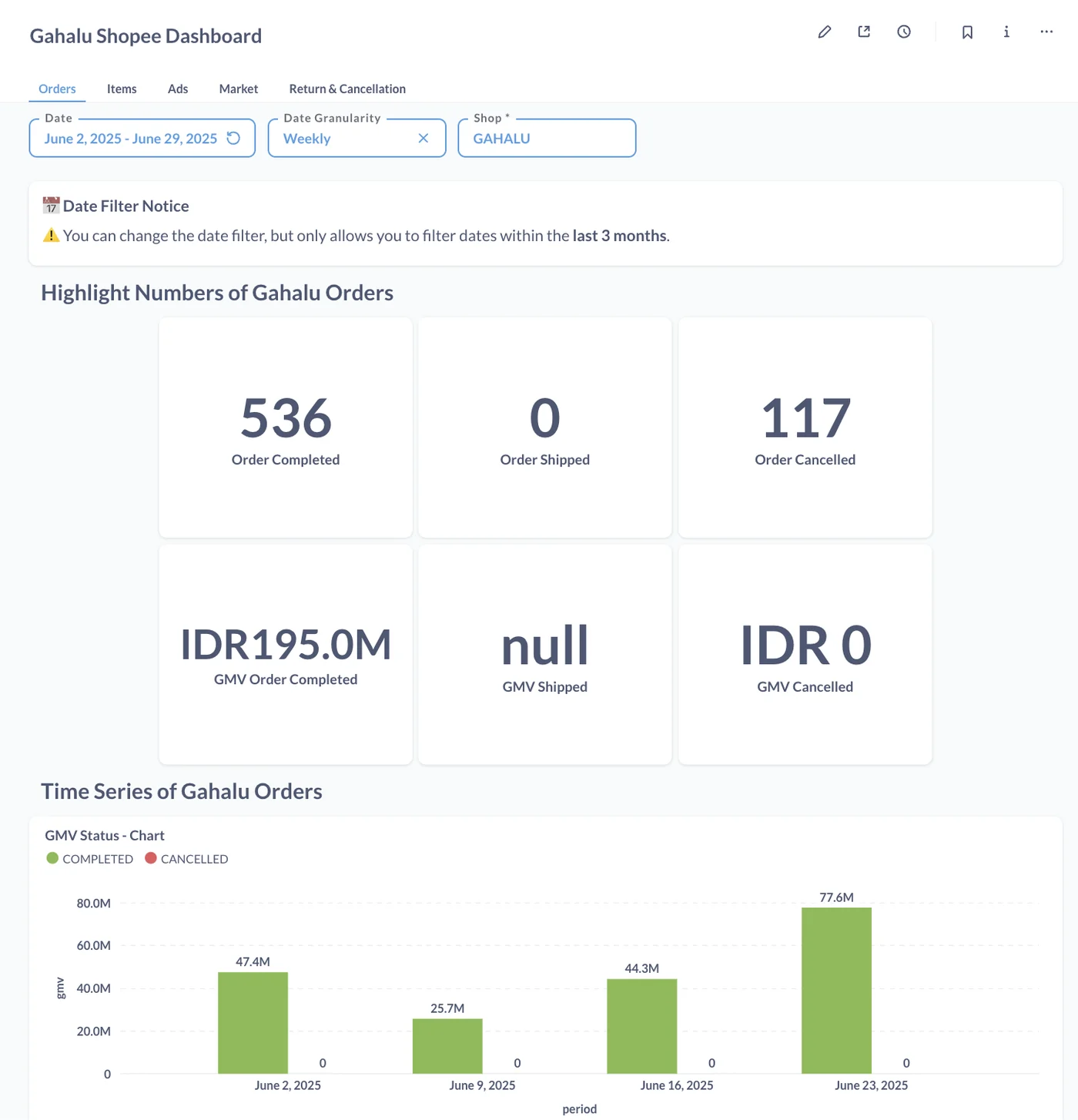1078x1120 pixels.
Task: Click the 25.7M bar value label
Action: [x=447, y=1008]
